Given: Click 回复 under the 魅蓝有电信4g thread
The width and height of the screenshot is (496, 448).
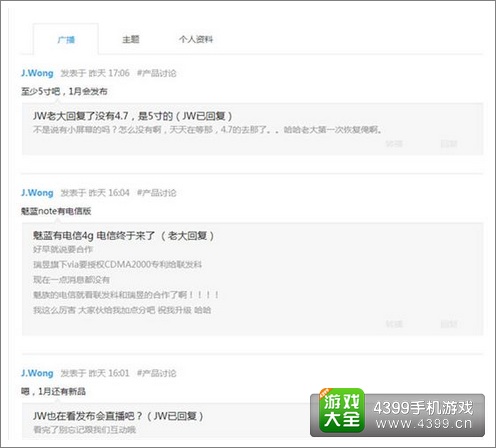Looking at the screenshot, I should click(449, 324).
